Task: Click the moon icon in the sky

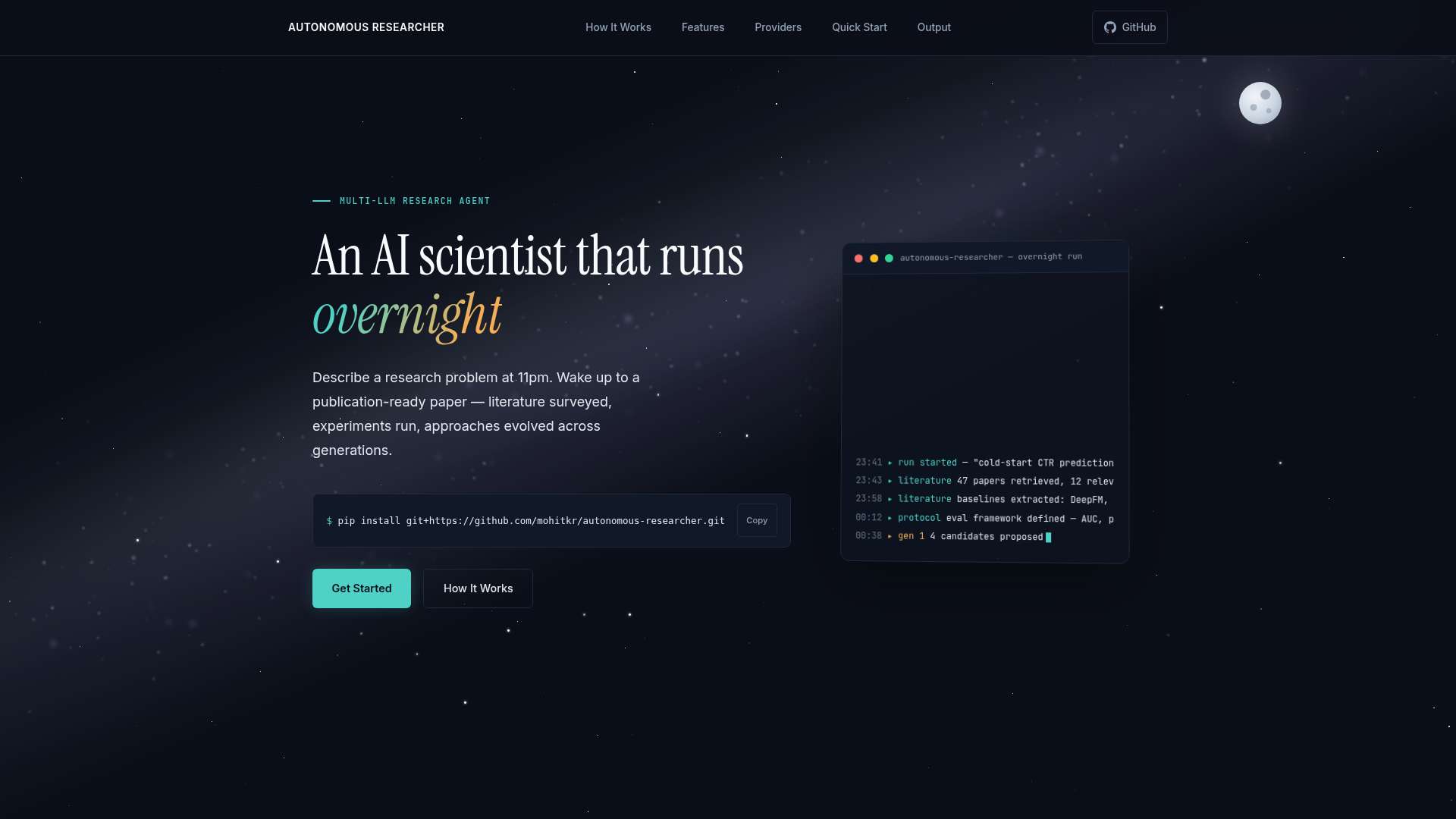Action: click(1260, 103)
